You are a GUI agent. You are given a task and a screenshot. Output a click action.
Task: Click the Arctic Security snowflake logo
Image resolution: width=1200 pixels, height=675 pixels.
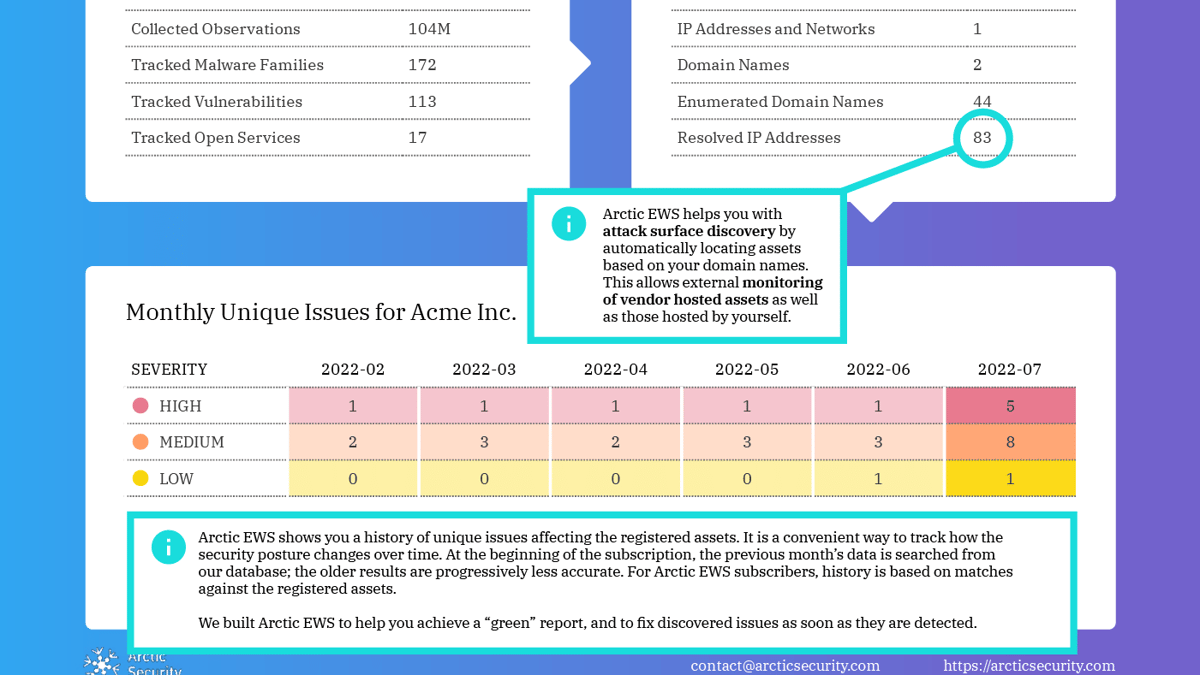tap(102, 662)
